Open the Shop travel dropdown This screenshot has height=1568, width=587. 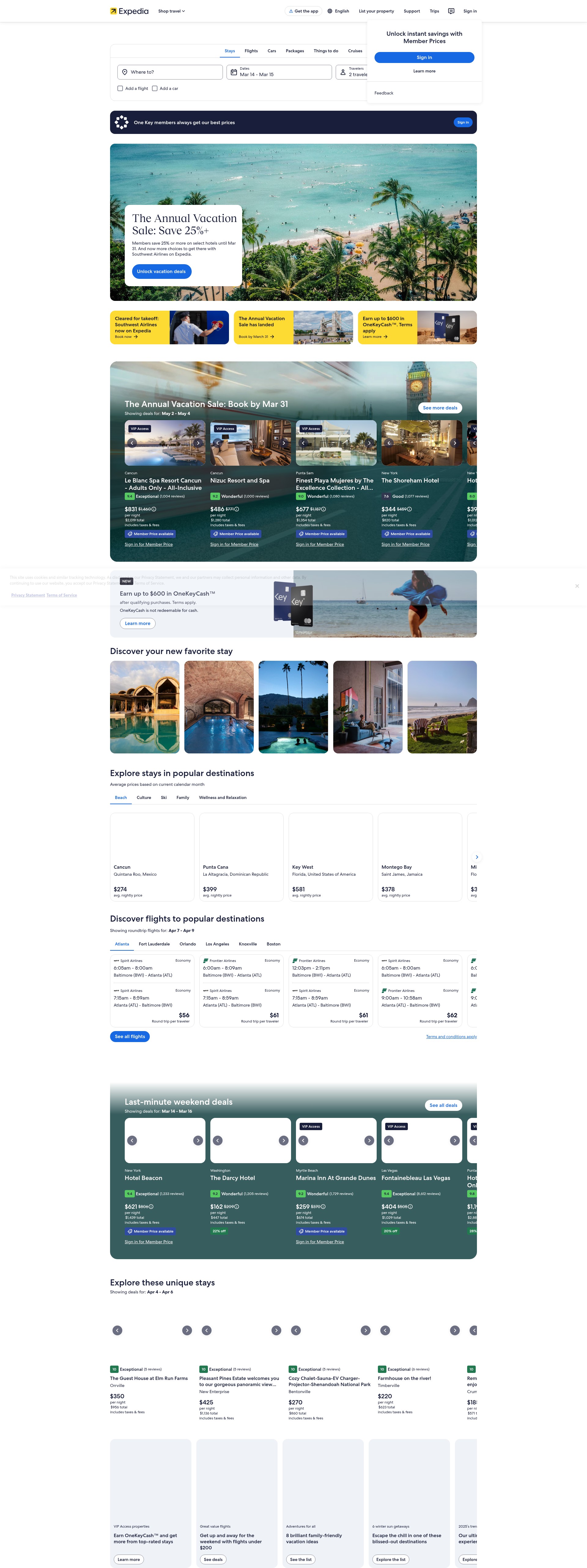point(171,11)
